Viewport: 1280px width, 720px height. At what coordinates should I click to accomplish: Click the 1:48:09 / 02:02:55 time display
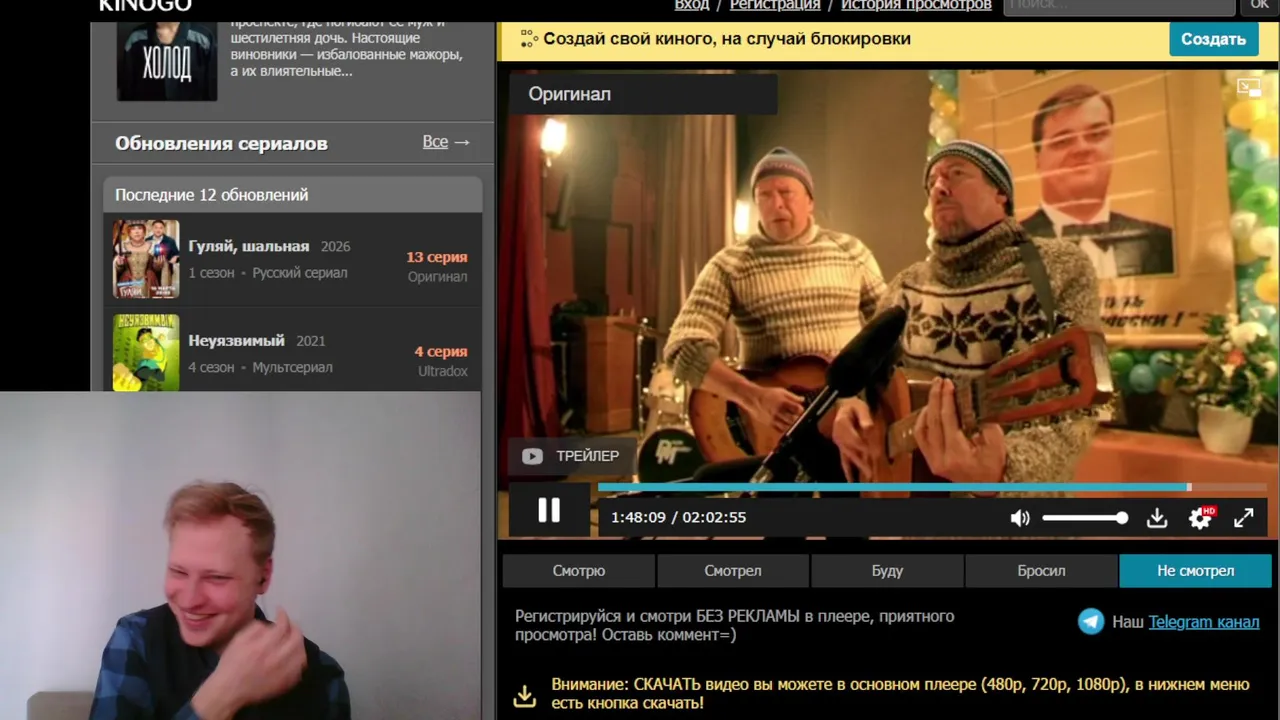(x=679, y=517)
